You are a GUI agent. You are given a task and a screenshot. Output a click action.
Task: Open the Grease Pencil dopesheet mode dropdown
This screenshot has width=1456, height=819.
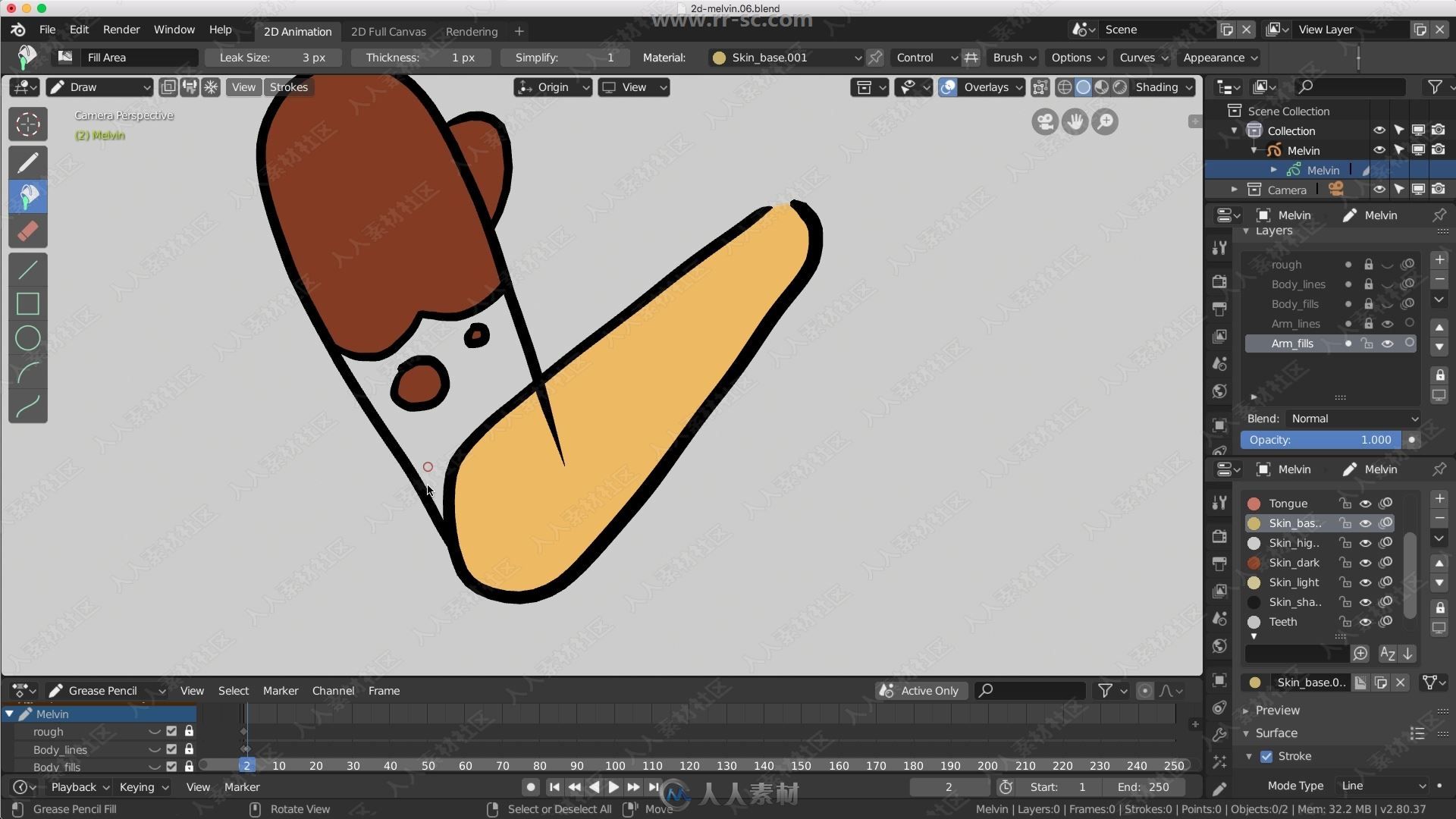[x=106, y=691]
